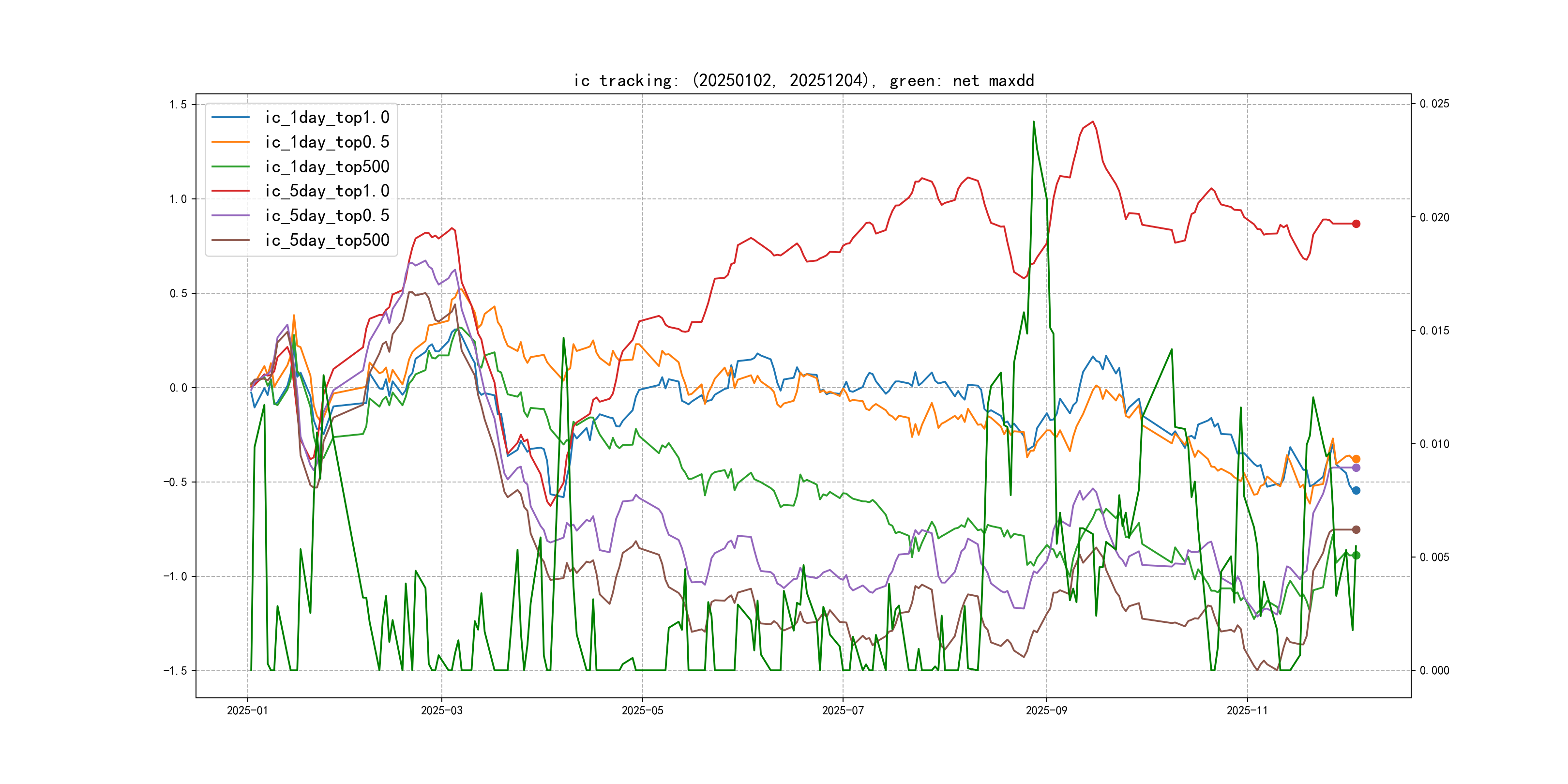Click the ic_1day_top0.5 legend label
The height and width of the screenshot is (784, 1568).
pos(327,142)
